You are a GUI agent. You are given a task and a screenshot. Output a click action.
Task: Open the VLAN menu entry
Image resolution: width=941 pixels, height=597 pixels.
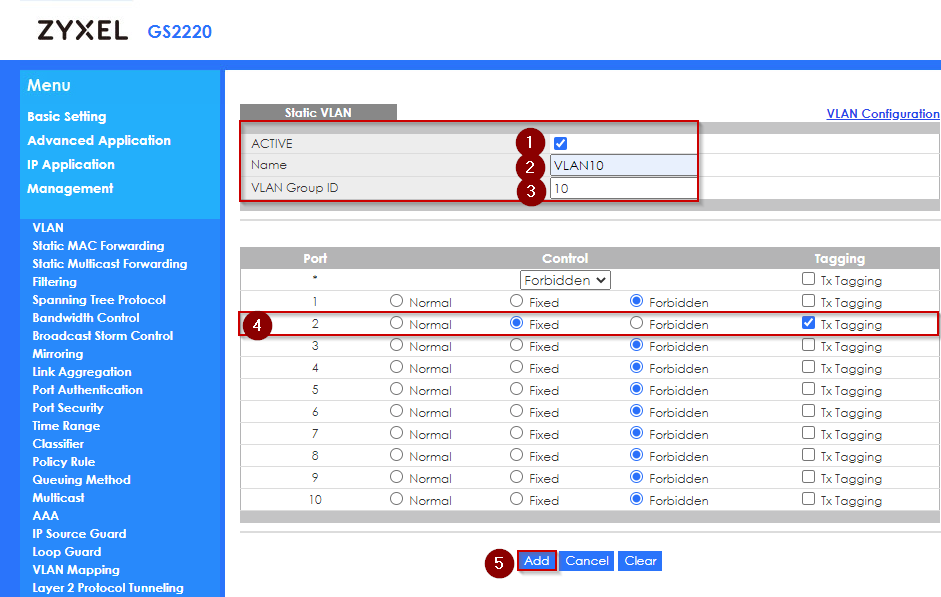[x=47, y=227]
